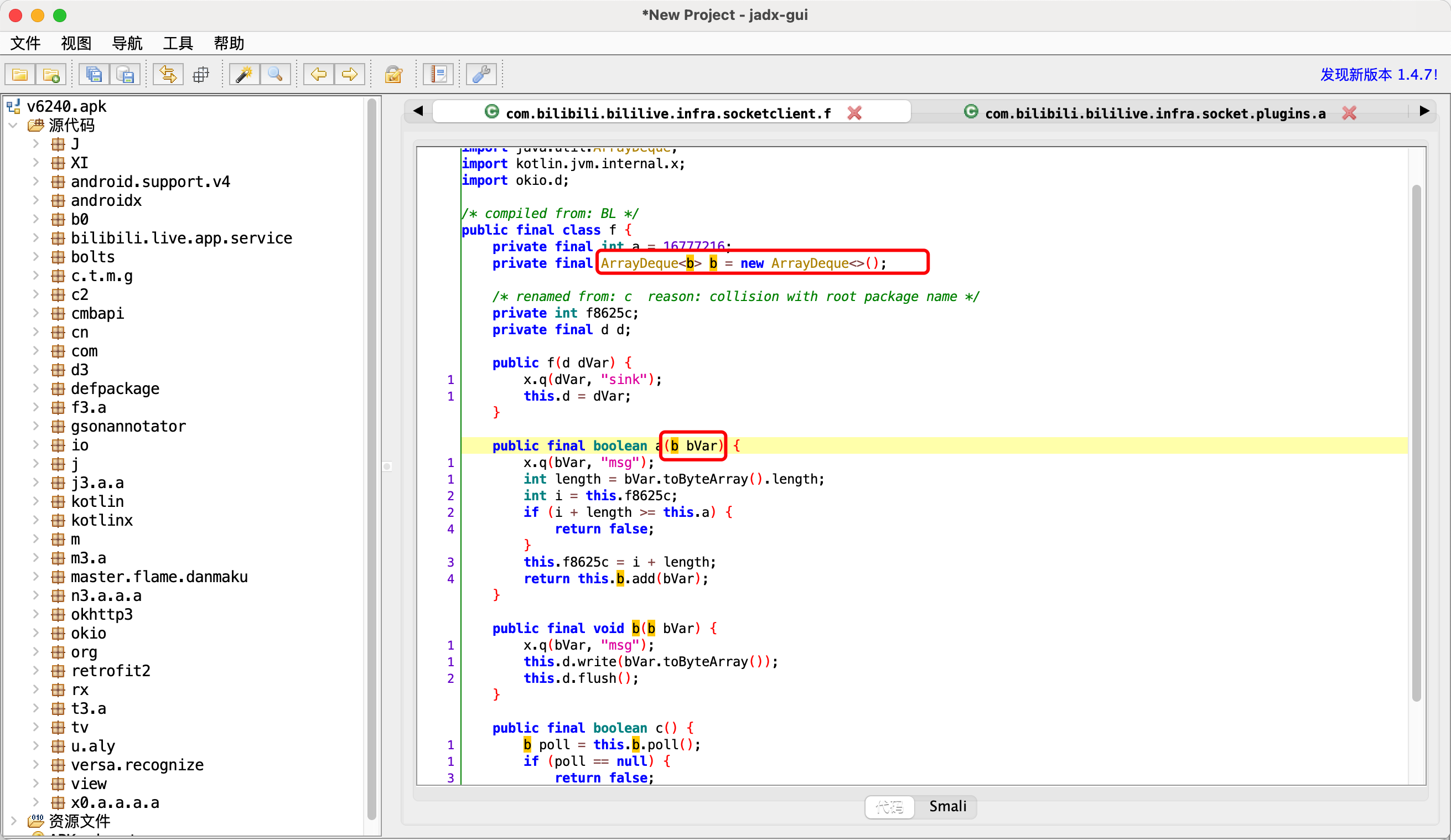Expand the kotlinx package node
Image resolution: width=1451 pixels, height=840 pixels.
36,520
